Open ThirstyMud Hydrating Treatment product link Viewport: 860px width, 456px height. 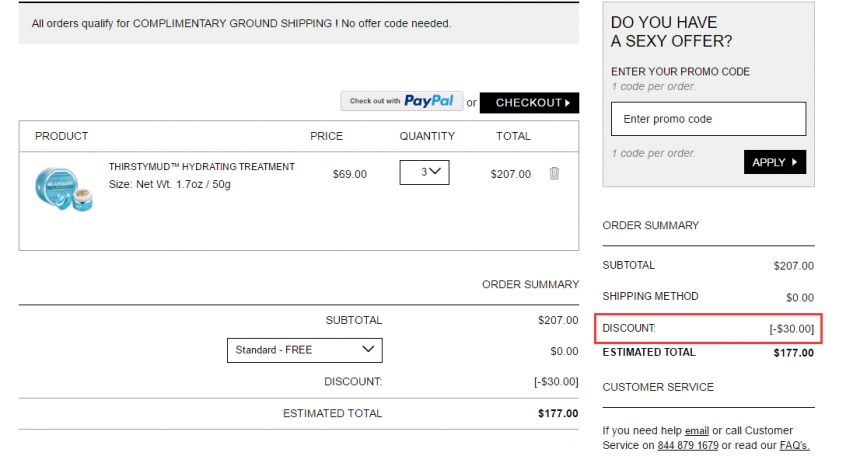[202, 167]
